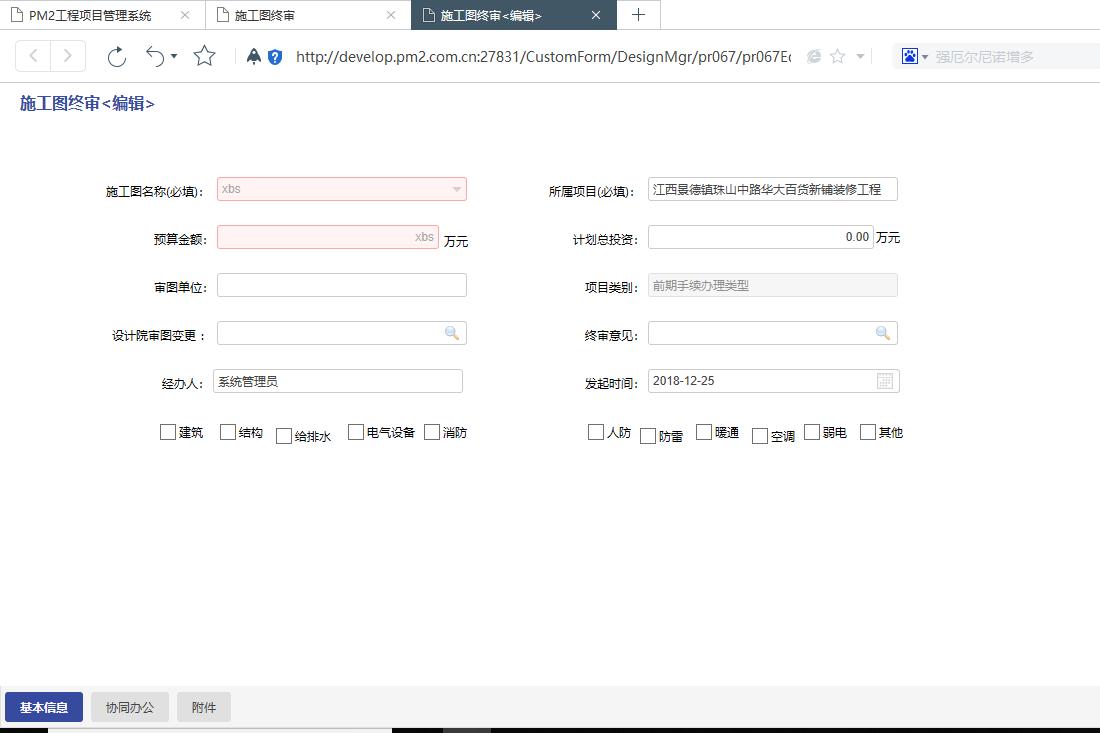Select the 其他 checkbox
This screenshot has height=733, width=1100.
[x=868, y=432]
